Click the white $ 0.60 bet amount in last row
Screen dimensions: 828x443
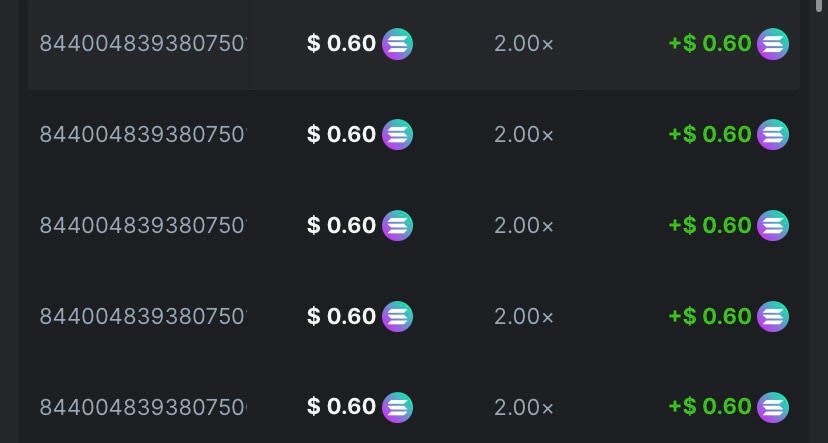point(342,407)
